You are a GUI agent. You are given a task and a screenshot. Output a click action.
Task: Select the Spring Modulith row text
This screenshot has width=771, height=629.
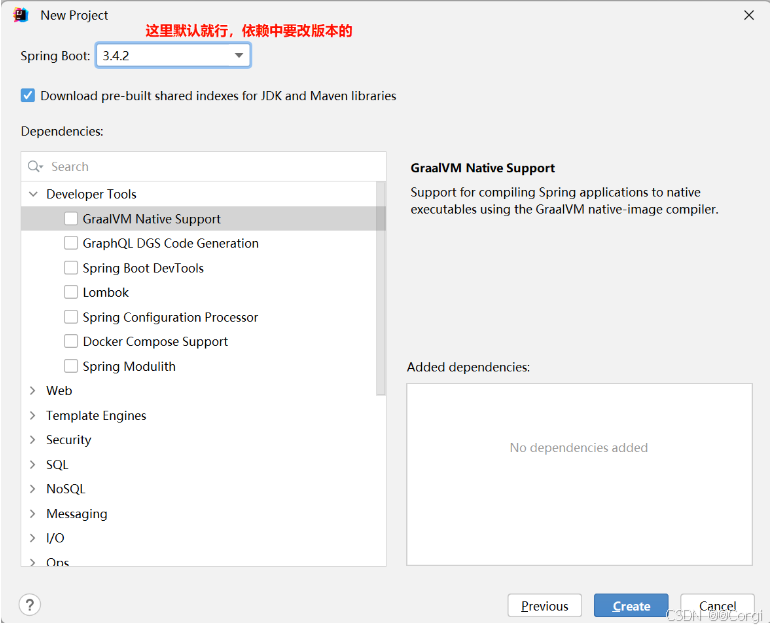pos(129,366)
